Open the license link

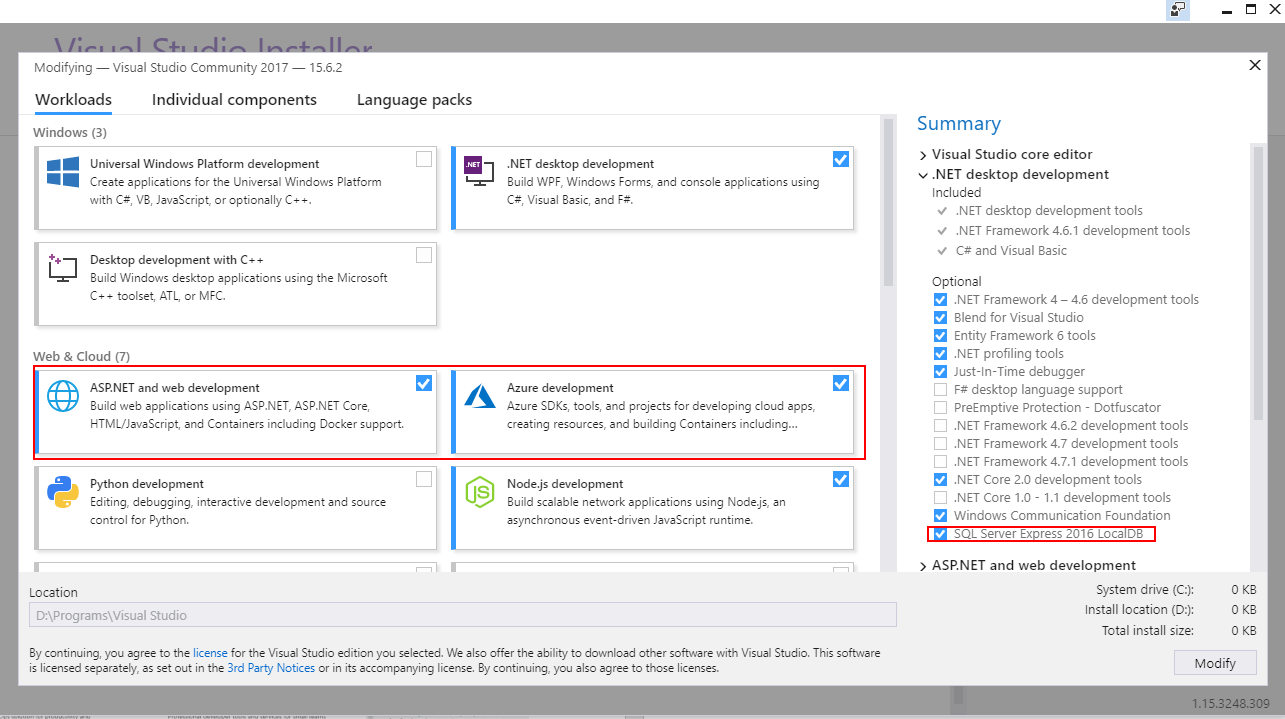(210, 653)
